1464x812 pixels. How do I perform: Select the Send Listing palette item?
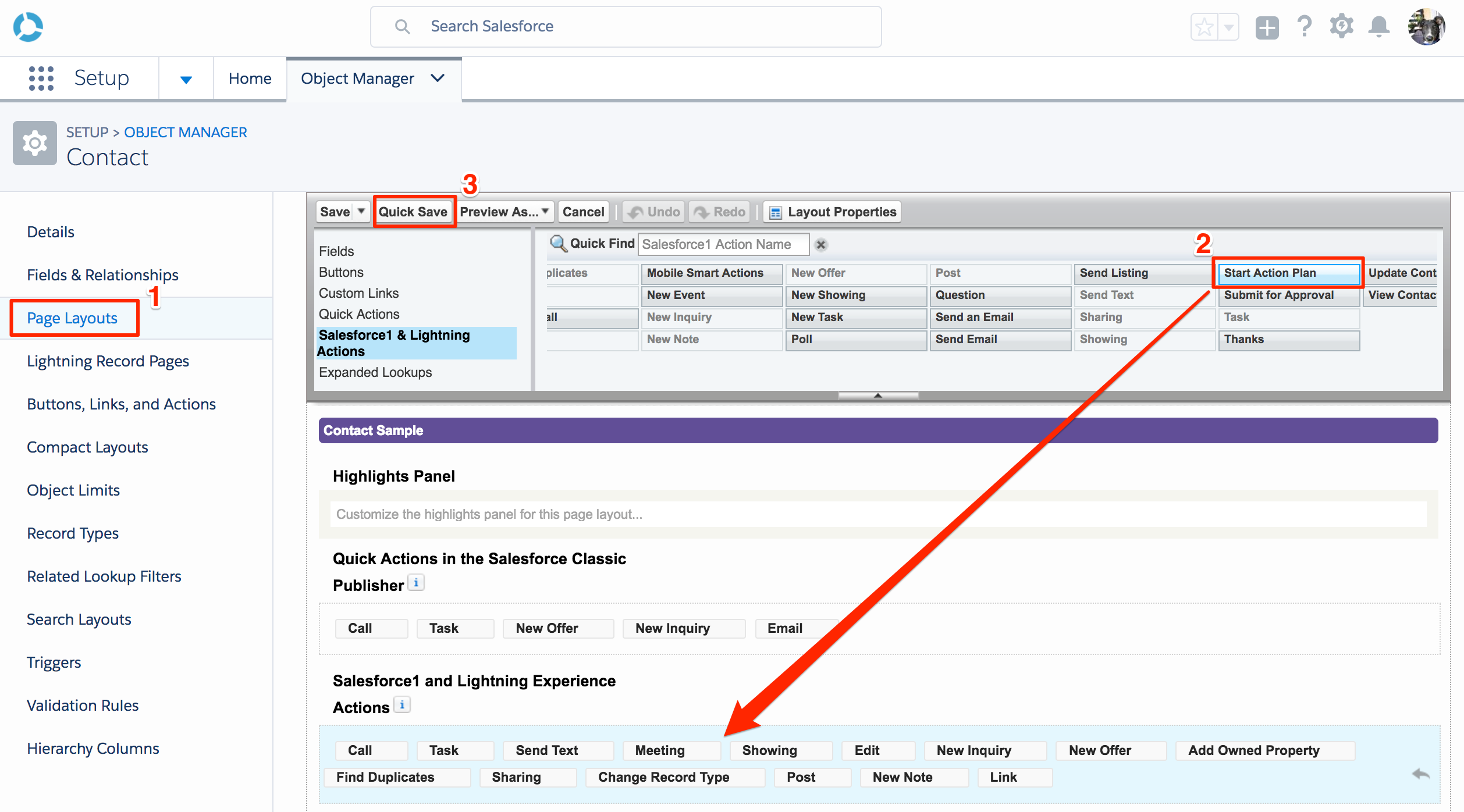(x=1144, y=273)
